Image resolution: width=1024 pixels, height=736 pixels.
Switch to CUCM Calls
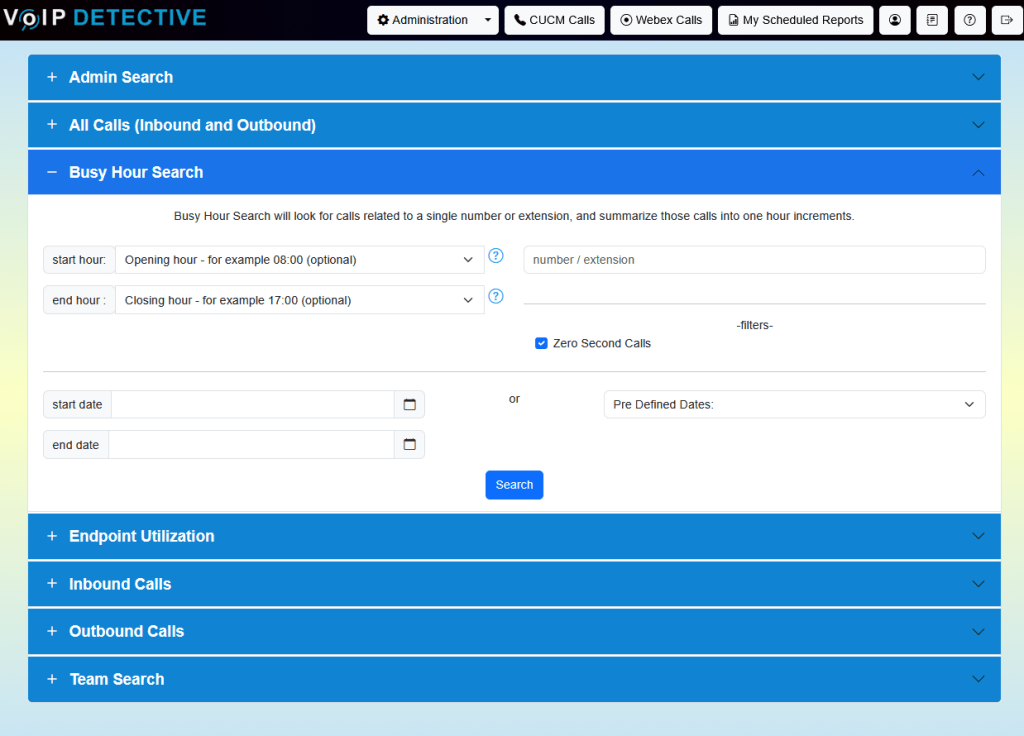[x=554, y=19]
